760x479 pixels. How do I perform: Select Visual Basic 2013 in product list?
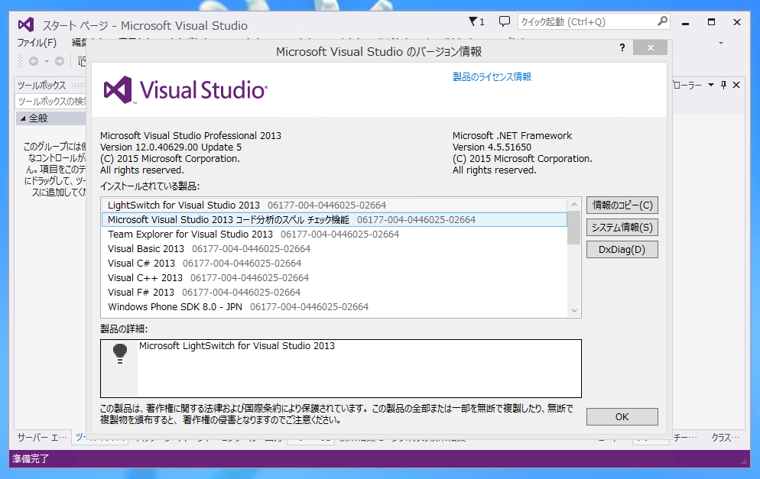pos(334,249)
